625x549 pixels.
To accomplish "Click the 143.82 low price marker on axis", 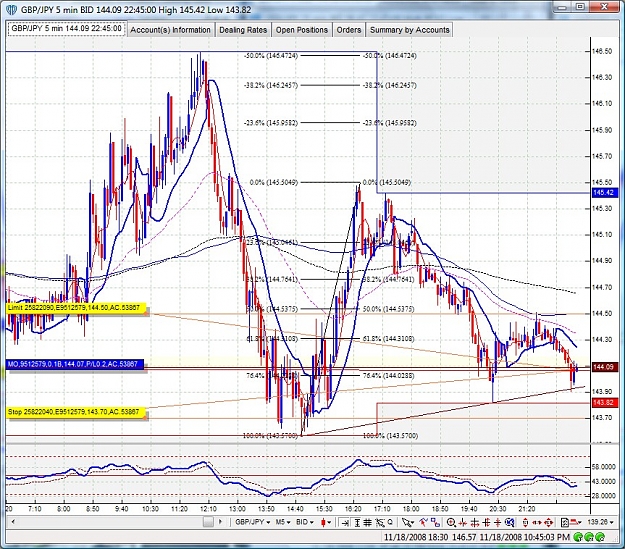I will click(603, 402).
